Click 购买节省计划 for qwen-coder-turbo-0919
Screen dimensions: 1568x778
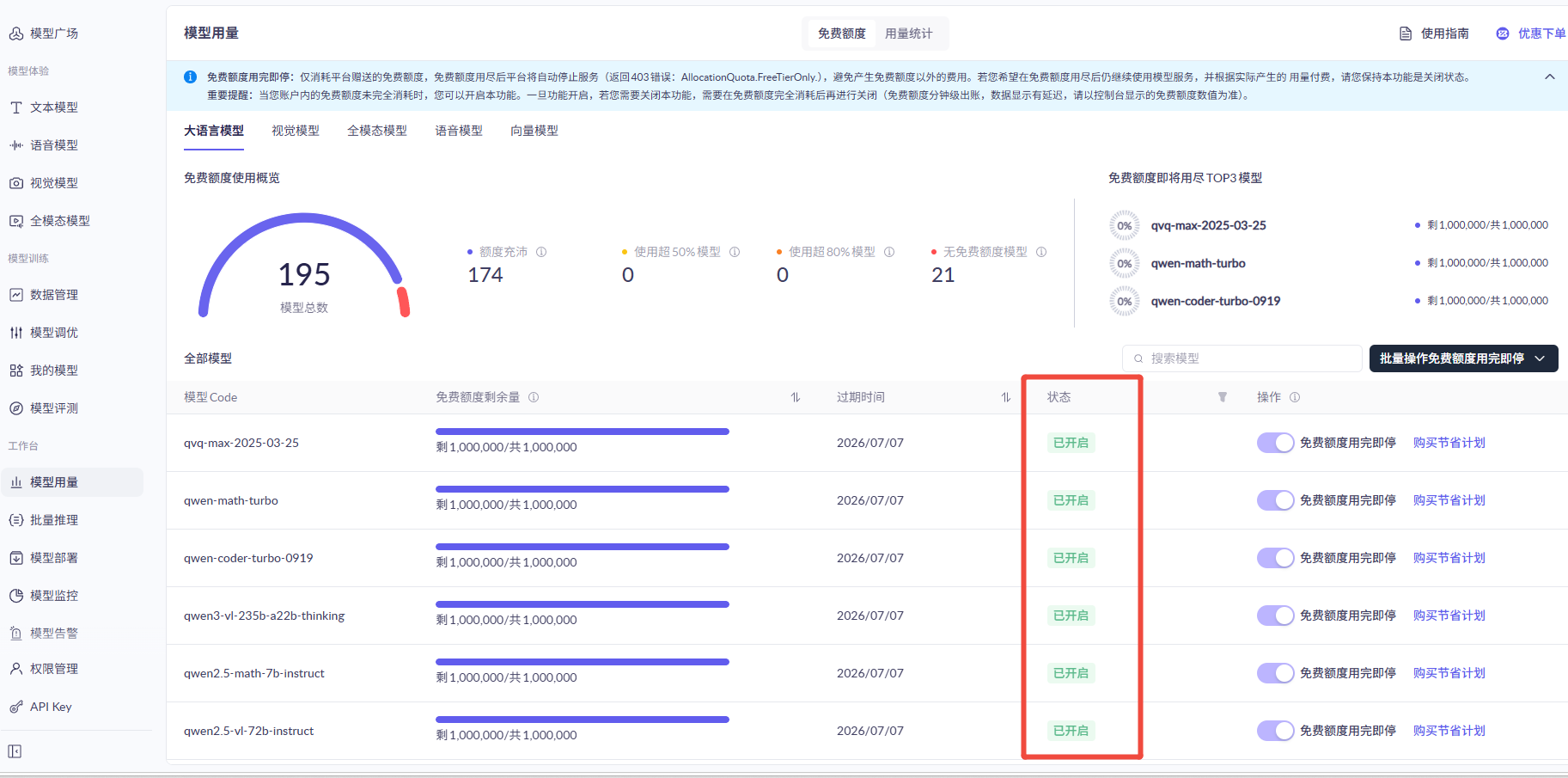coord(1449,558)
